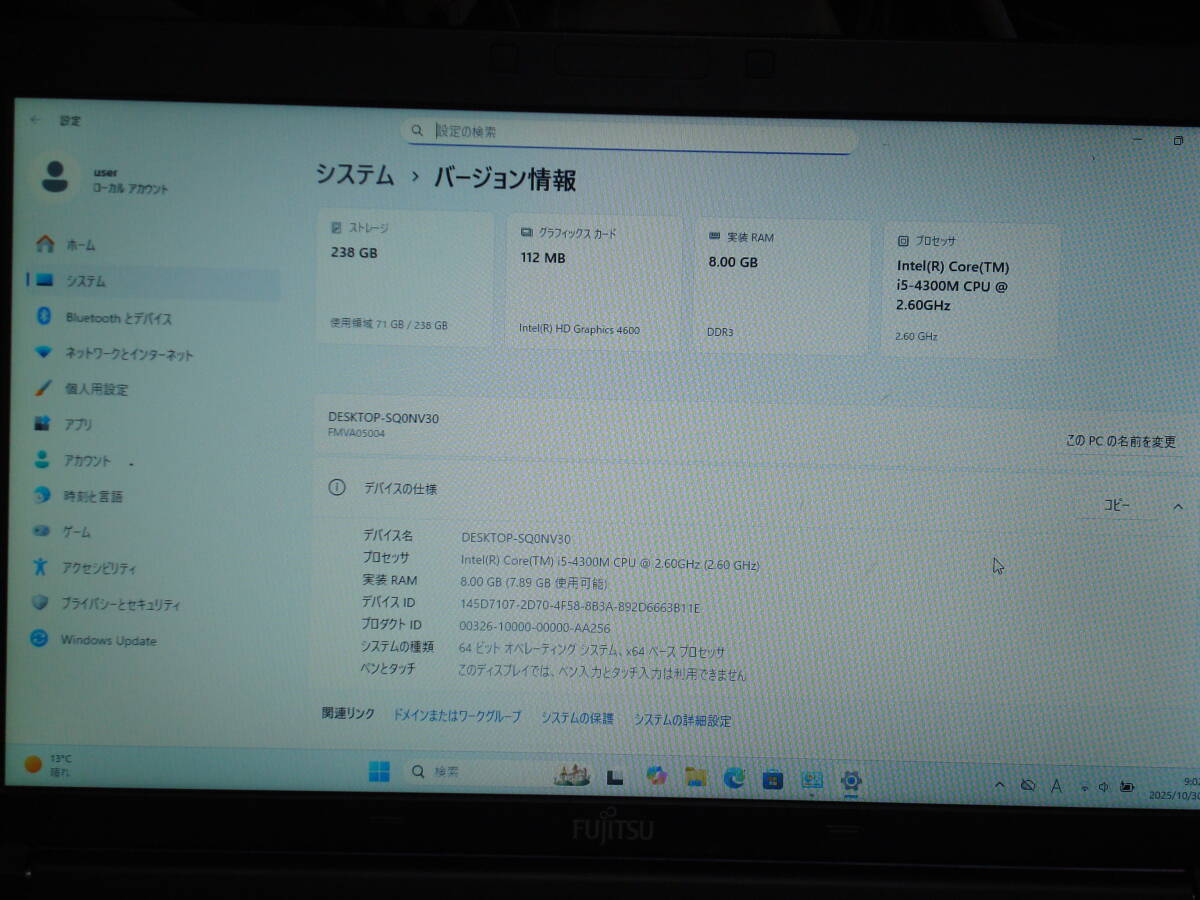
Task: Open Microsoft Edge from the taskbar
Action: (x=735, y=778)
